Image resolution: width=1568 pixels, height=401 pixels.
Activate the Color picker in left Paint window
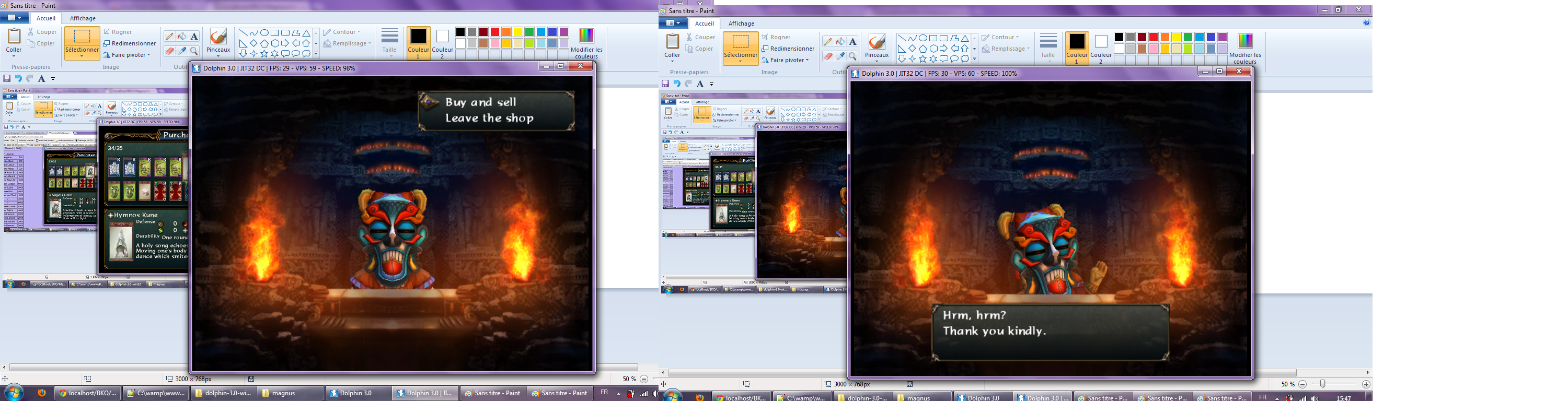click(x=181, y=51)
